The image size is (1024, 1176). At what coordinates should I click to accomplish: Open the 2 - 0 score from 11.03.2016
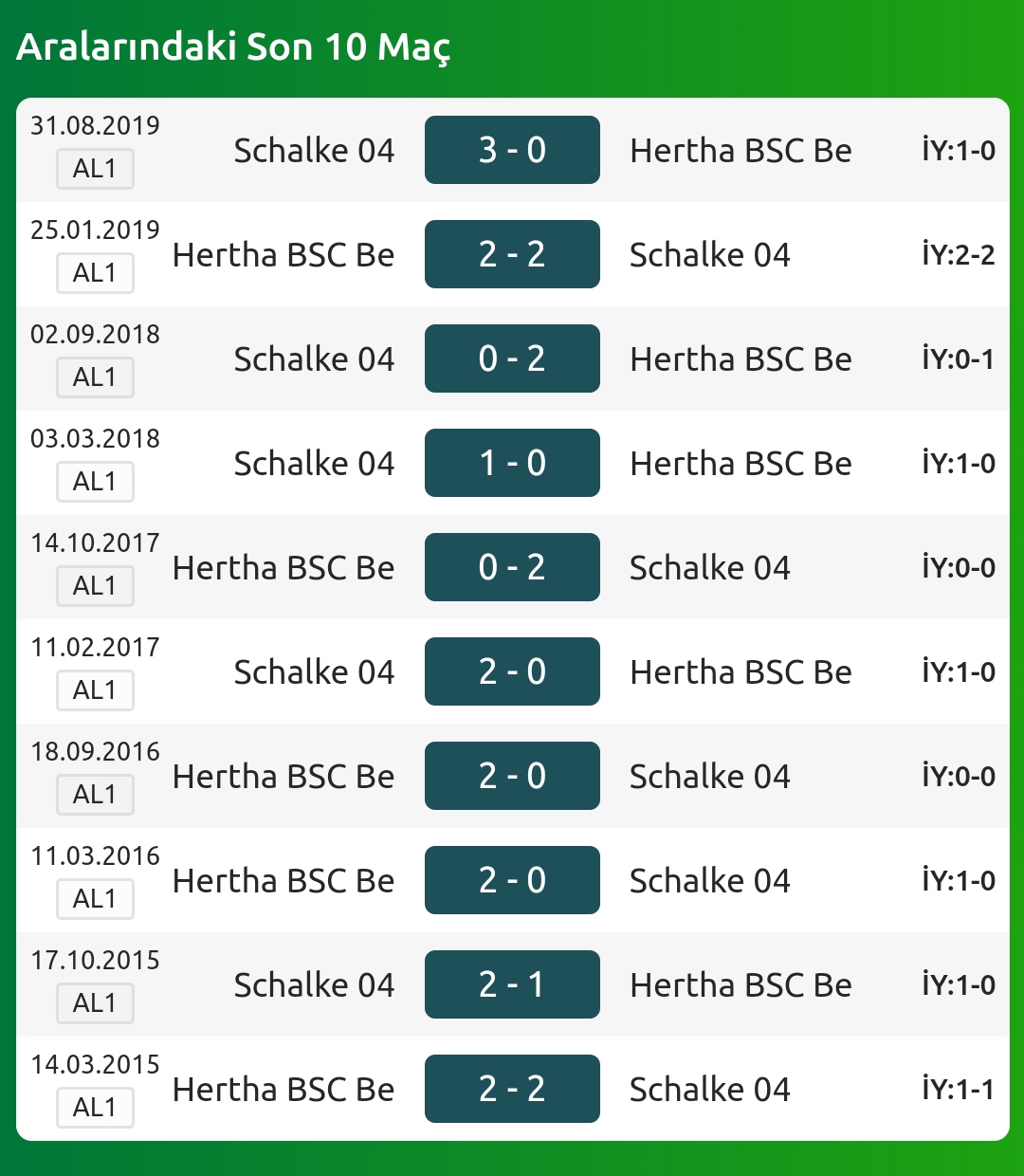(512, 880)
